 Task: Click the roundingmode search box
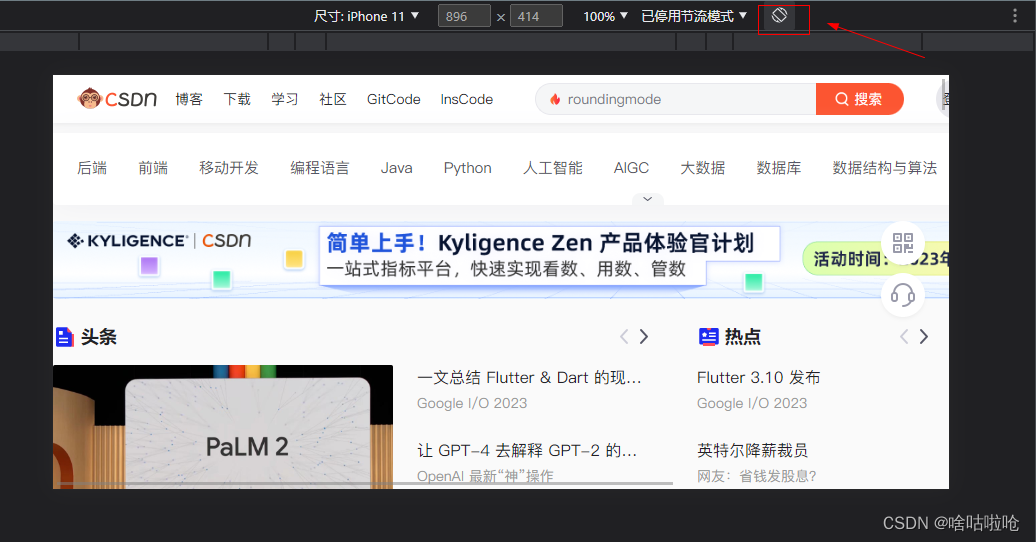pyautogui.click(x=675, y=99)
